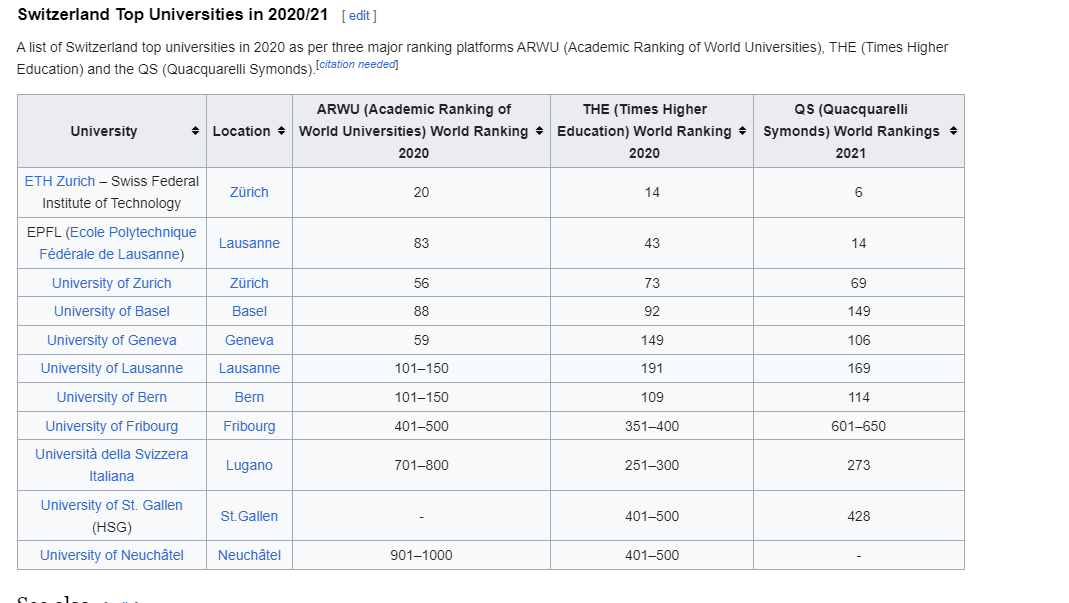Open the University of Basel link

(112, 311)
